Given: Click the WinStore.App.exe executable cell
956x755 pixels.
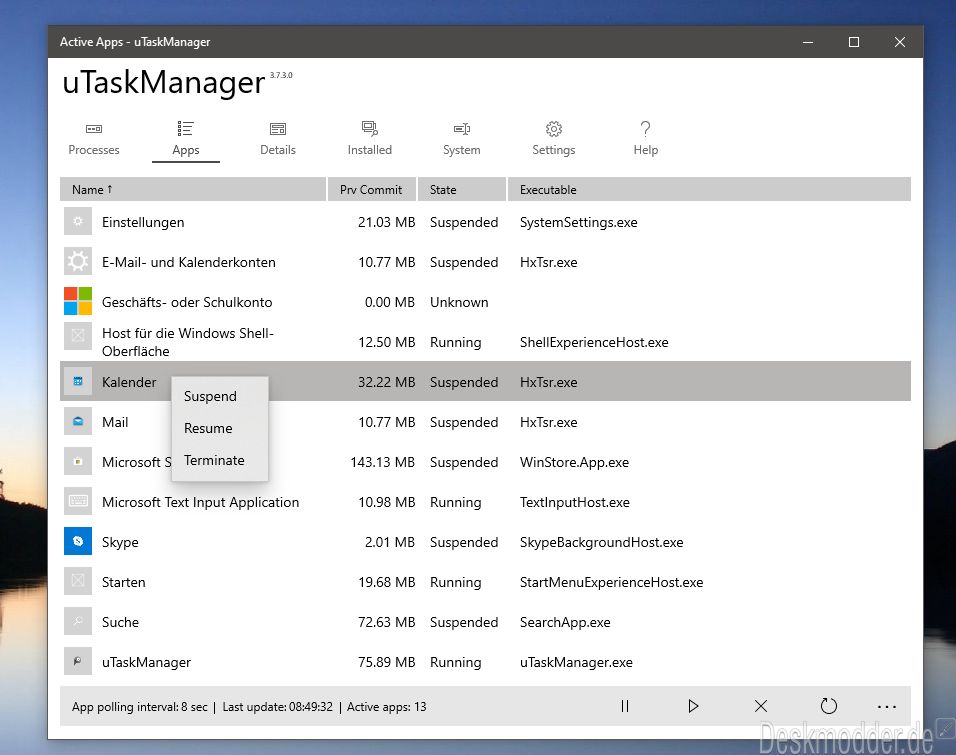Looking at the screenshot, I should click(x=574, y=462).
